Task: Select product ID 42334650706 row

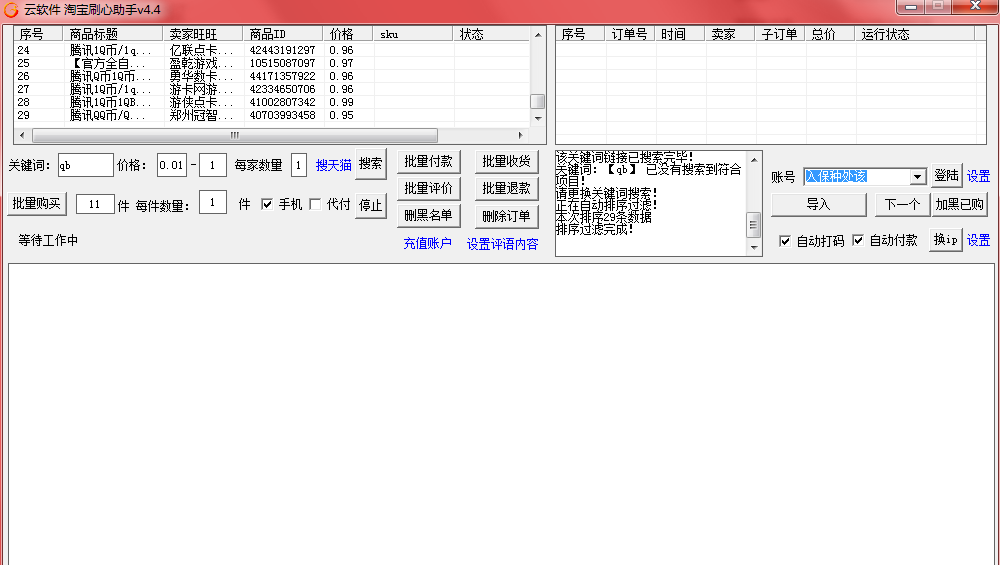Action: tap(271, 89)
